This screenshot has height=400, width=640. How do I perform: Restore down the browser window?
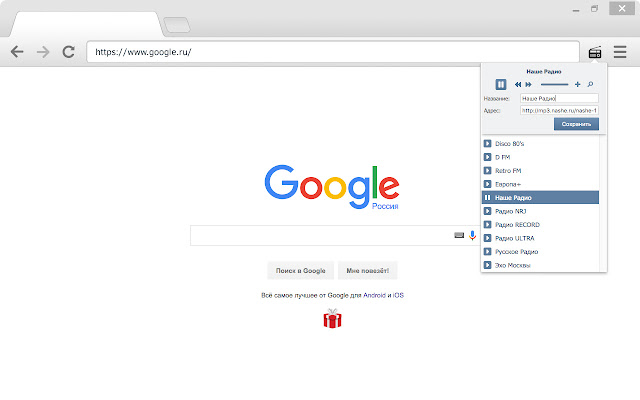pos(594,9)
